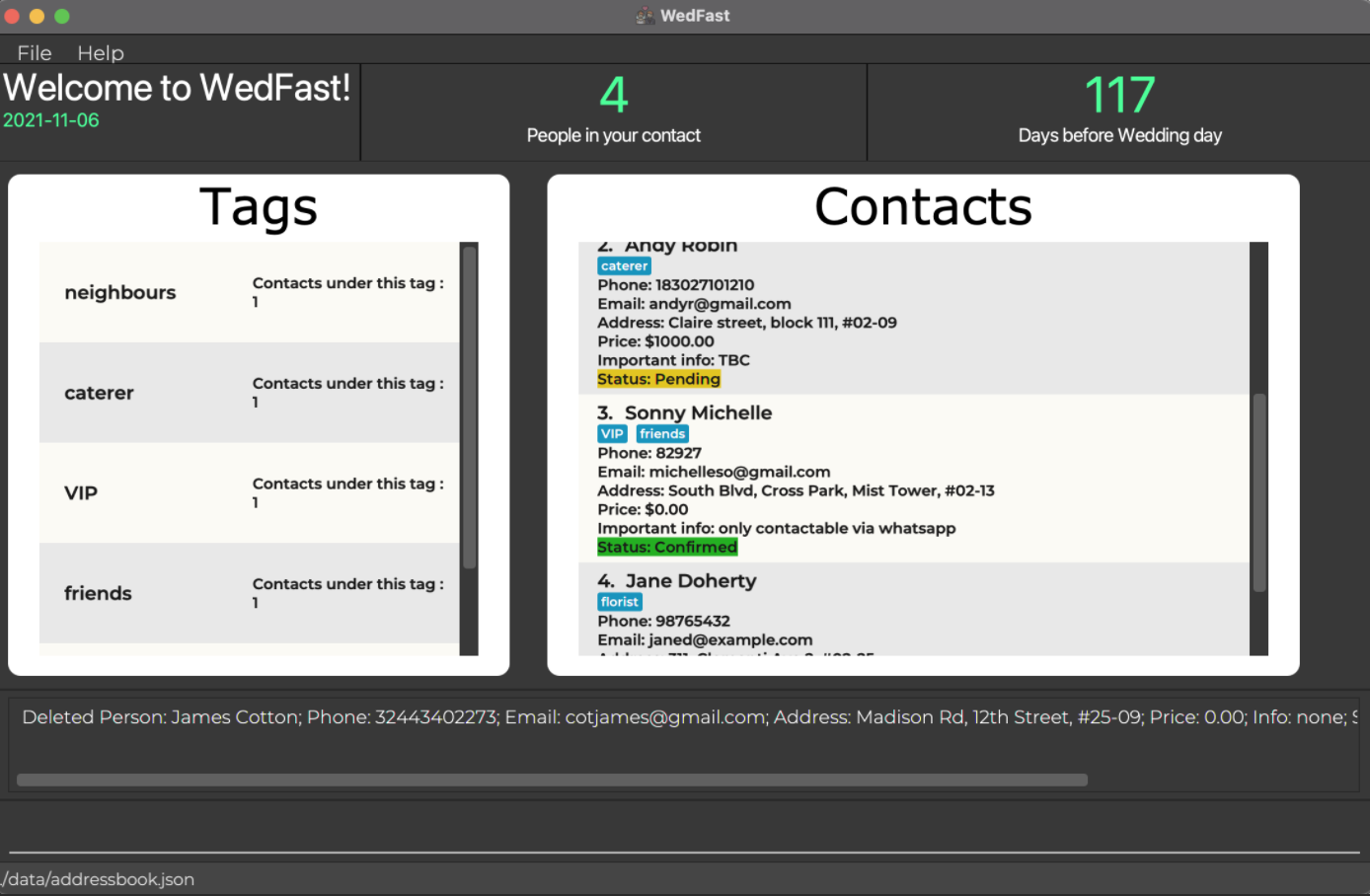Click the South Blvd address line
Viewport: 1370px width, 896px height.
point(796,490)
